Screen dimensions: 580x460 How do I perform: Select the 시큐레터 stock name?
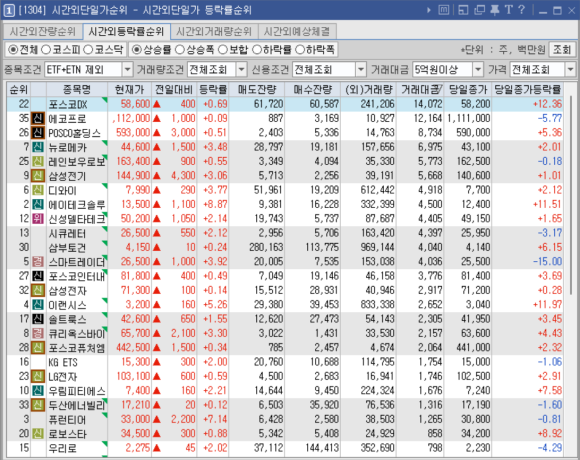tap(67, 233)
